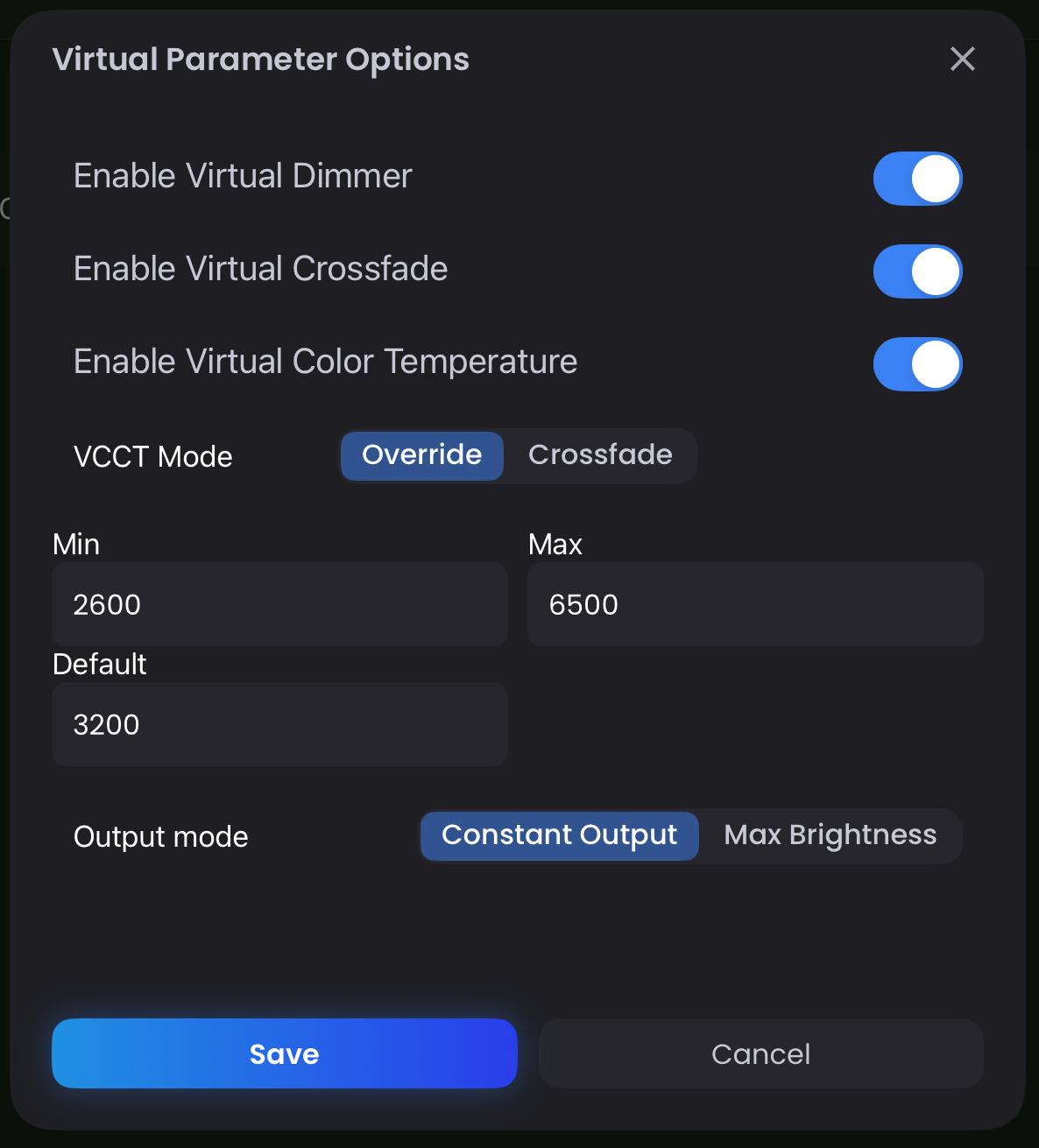
Task: Select Constant Output mode
Action: pos(559,835)
